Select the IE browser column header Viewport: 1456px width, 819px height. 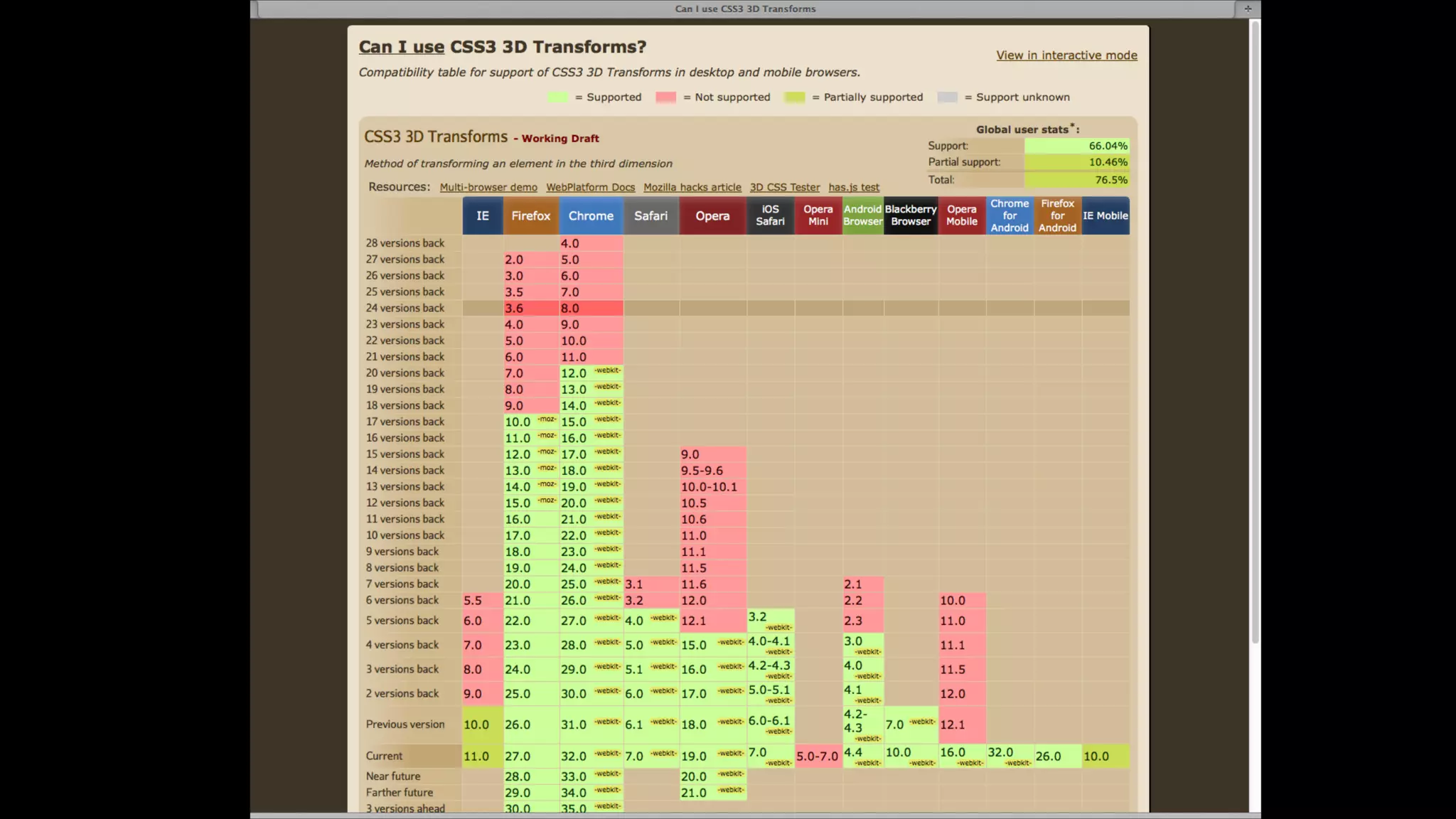click(x=482, y=216)
